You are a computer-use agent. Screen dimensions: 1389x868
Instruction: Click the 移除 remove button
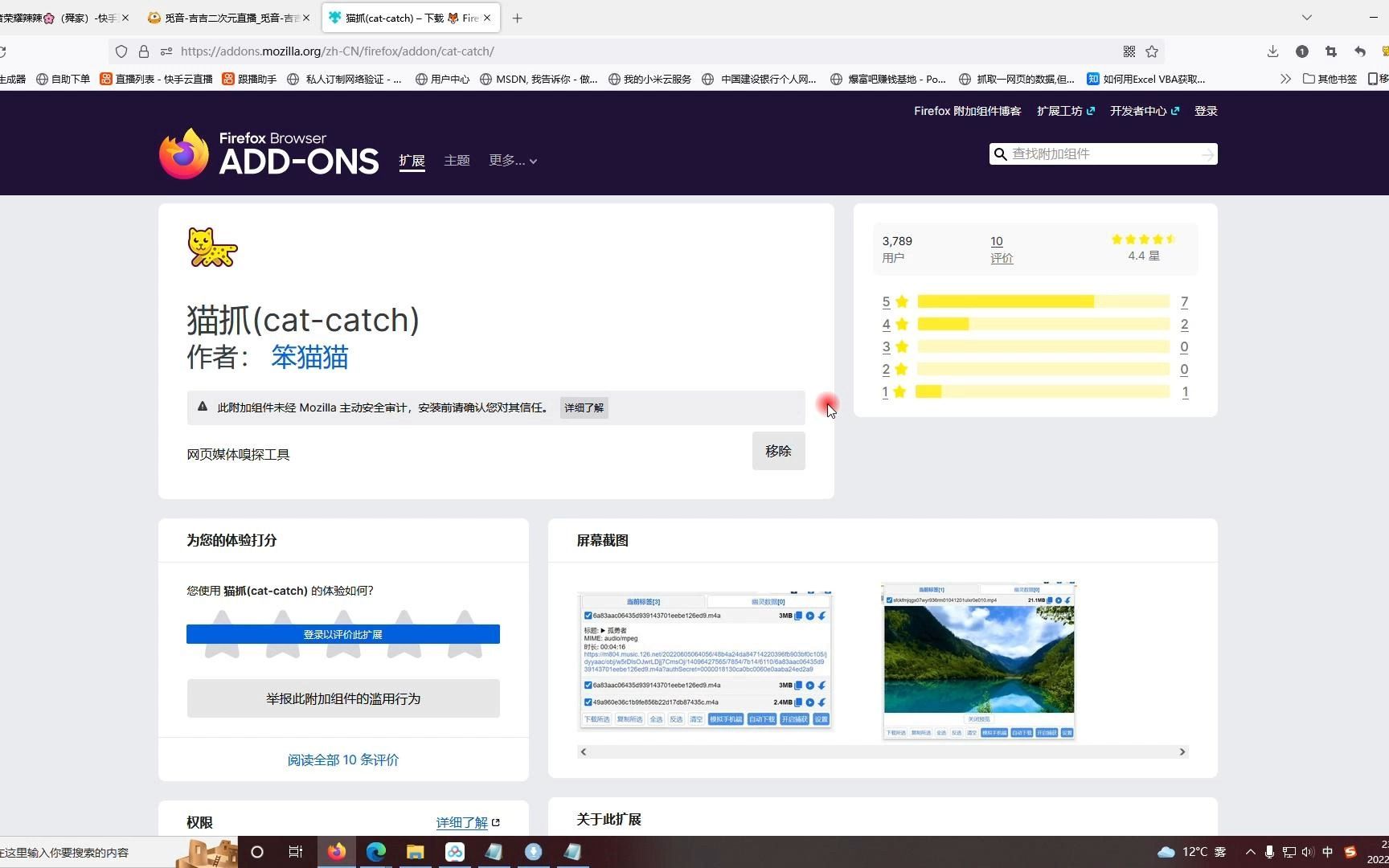pos(778,451)
